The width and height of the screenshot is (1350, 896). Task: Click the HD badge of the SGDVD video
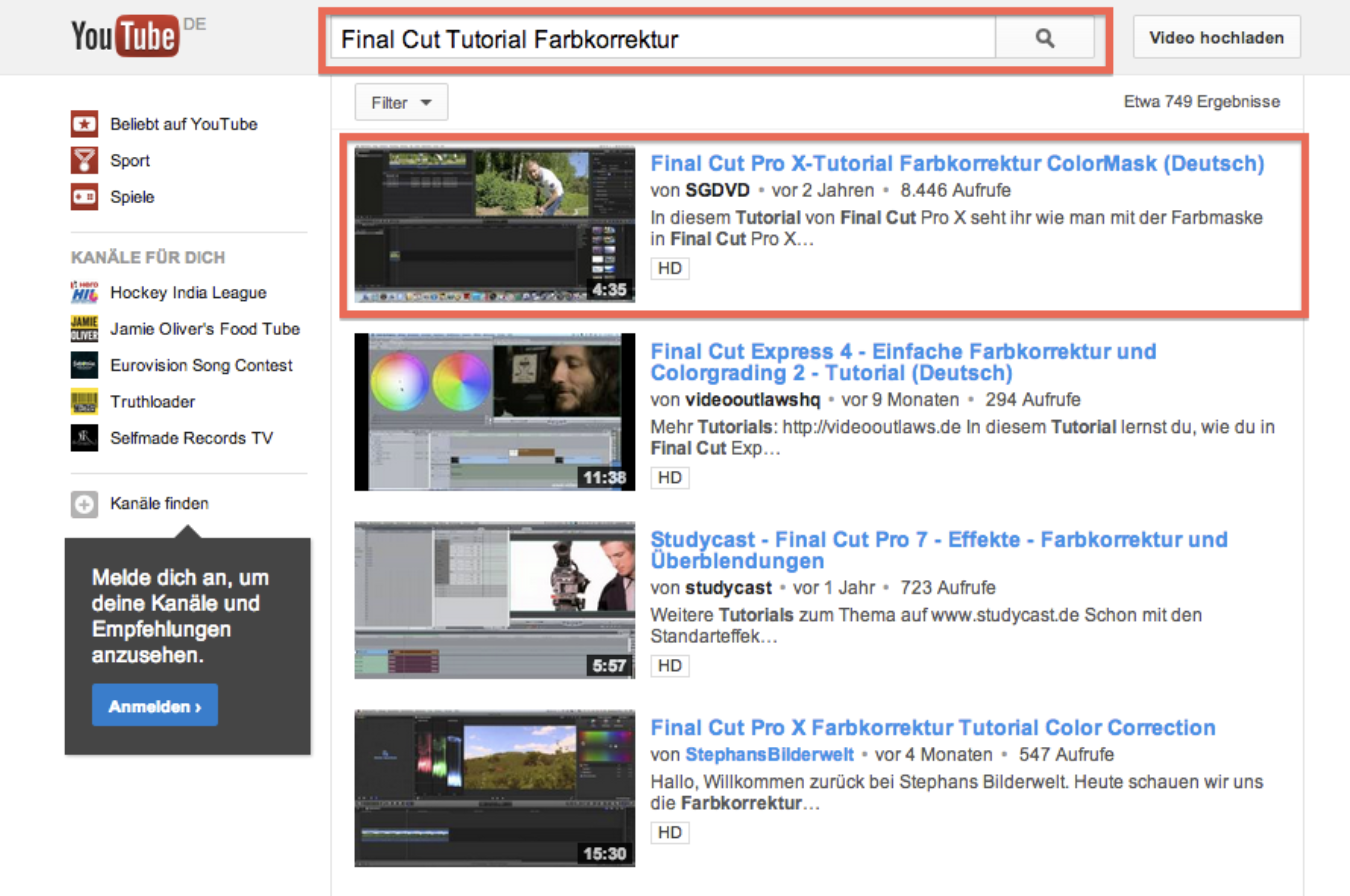(x=670, y=268)
